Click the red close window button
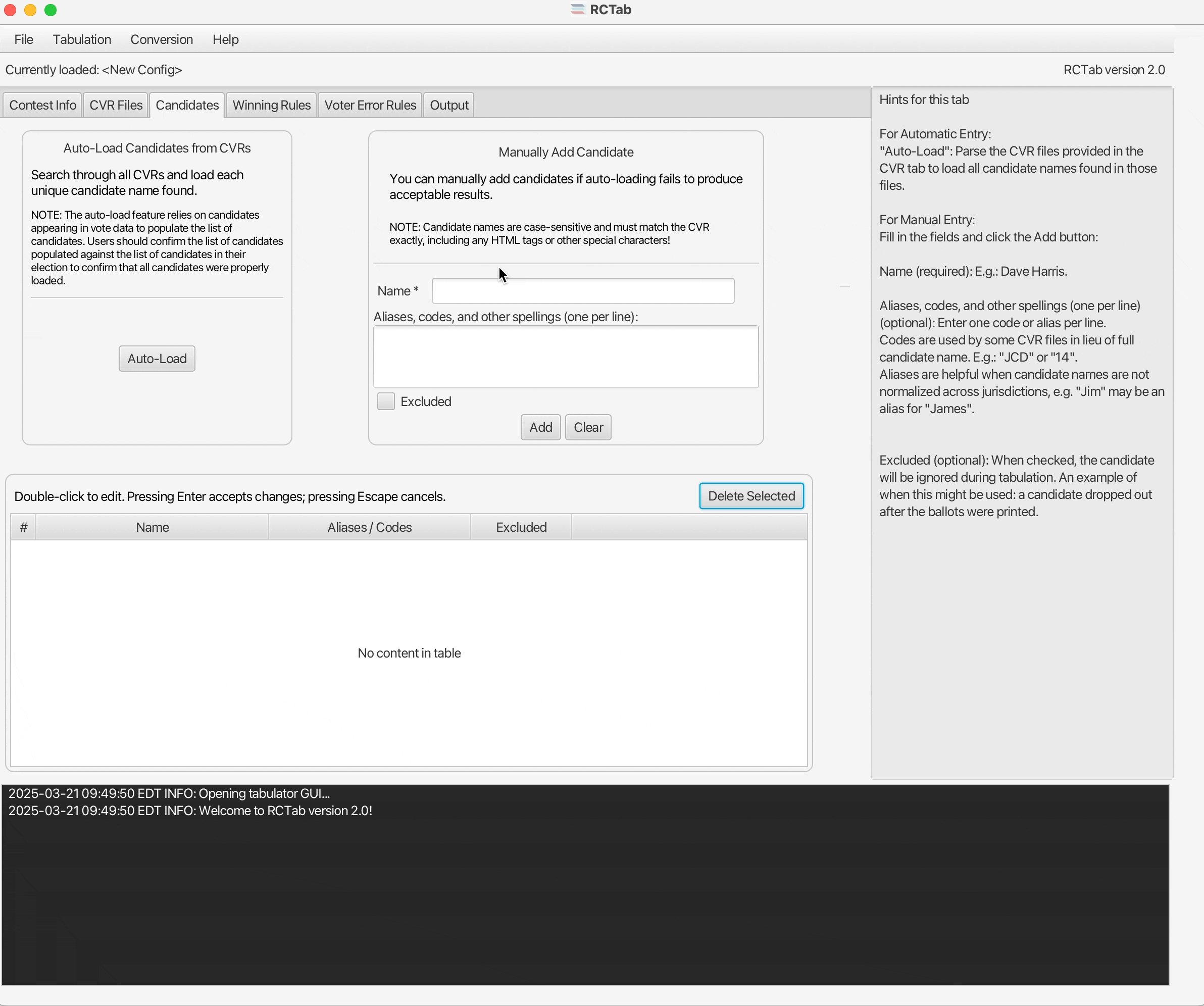1204x1006 pixels. [x=10, y=10]
